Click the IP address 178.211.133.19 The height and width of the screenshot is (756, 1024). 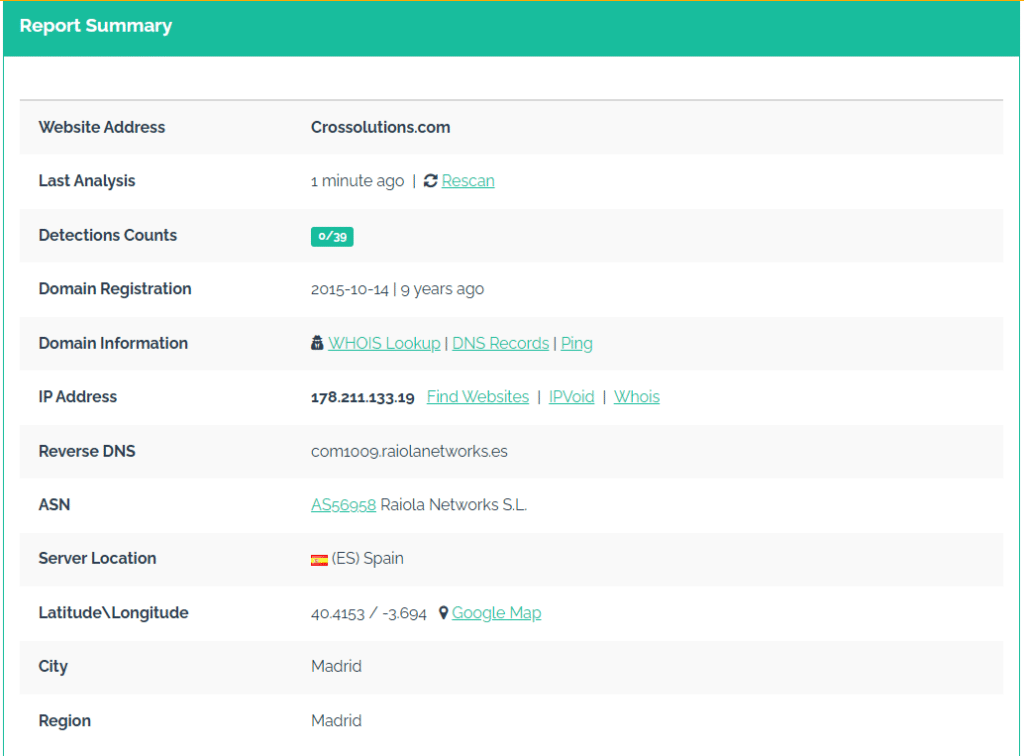tap(362, 397)
